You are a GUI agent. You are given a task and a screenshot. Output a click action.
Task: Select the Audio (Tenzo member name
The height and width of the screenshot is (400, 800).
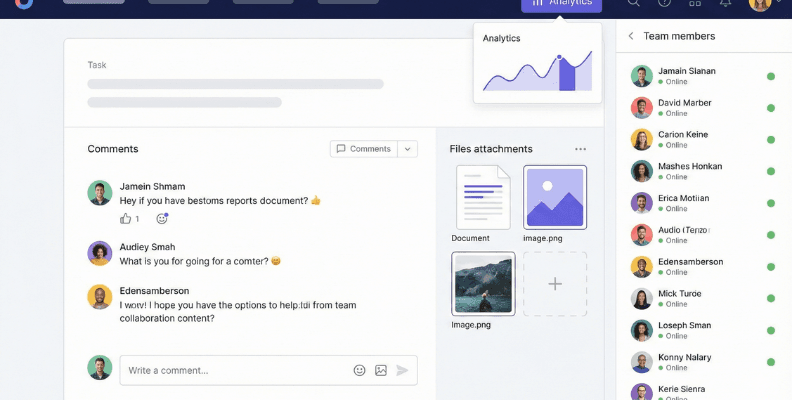(x=684, y=230)
